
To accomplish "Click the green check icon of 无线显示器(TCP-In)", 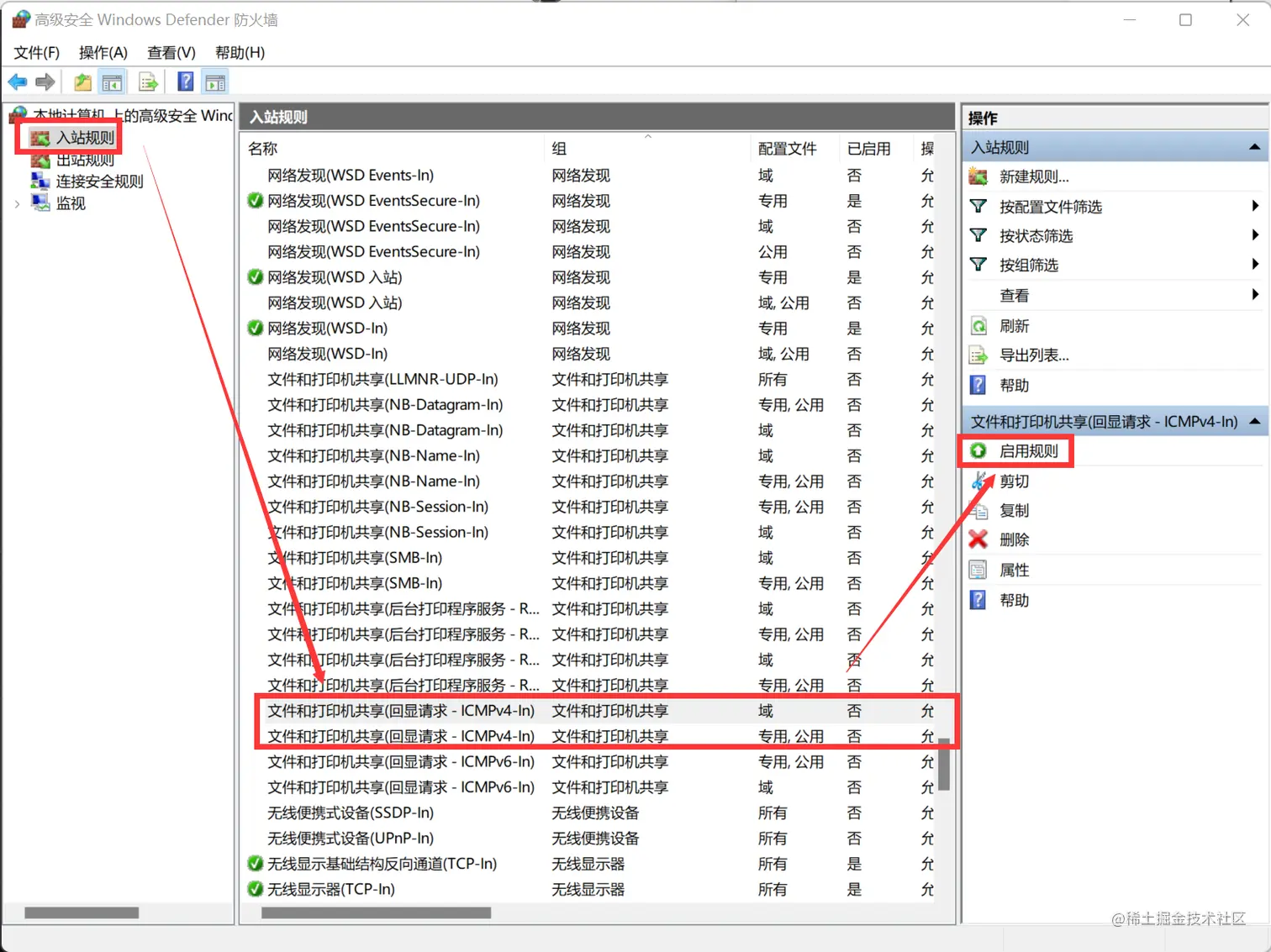I will (x=256, y=889).
